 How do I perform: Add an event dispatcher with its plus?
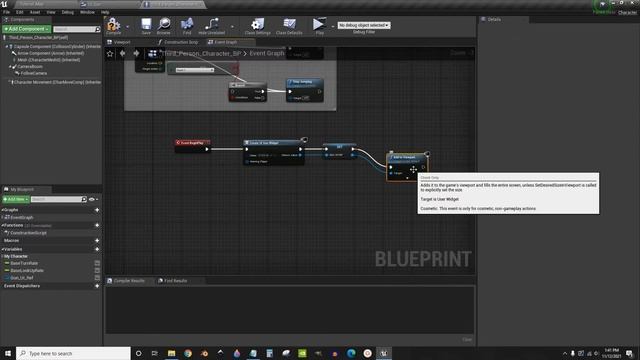[x=97, y=286]
